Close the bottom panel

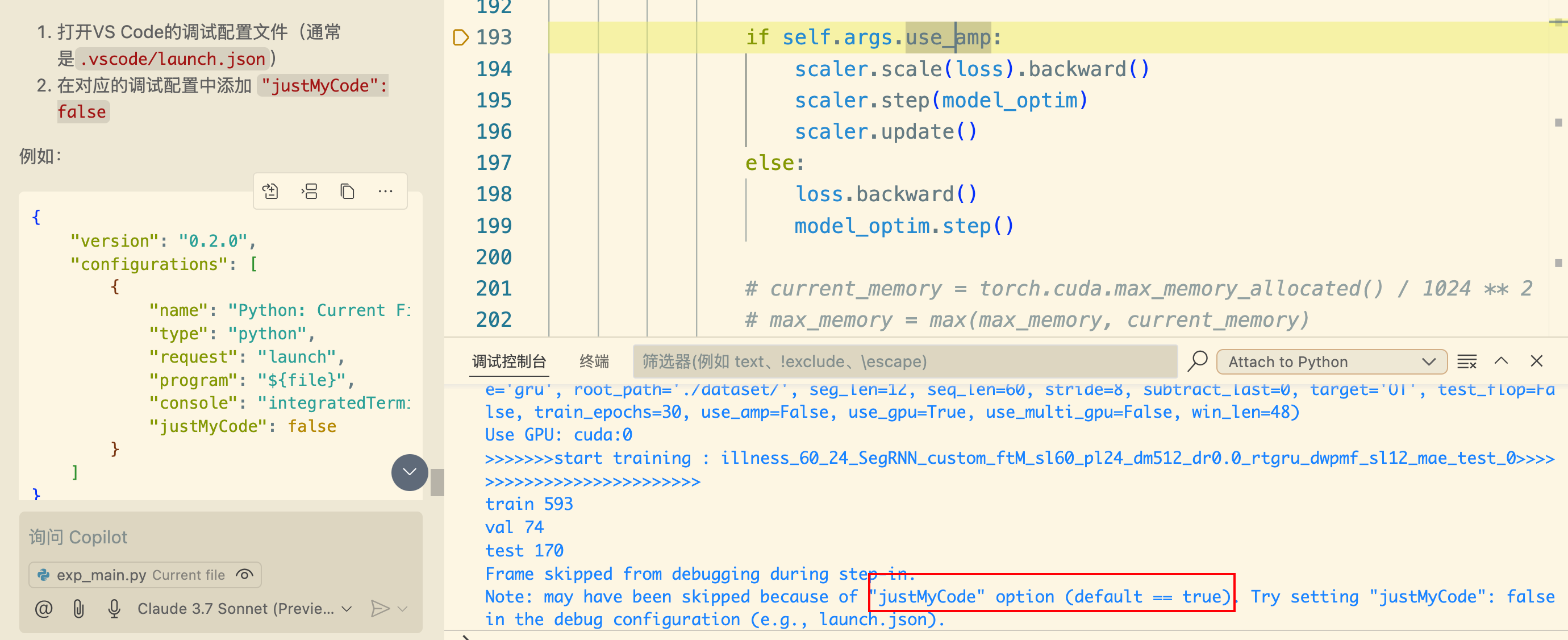coord(1536,360)
